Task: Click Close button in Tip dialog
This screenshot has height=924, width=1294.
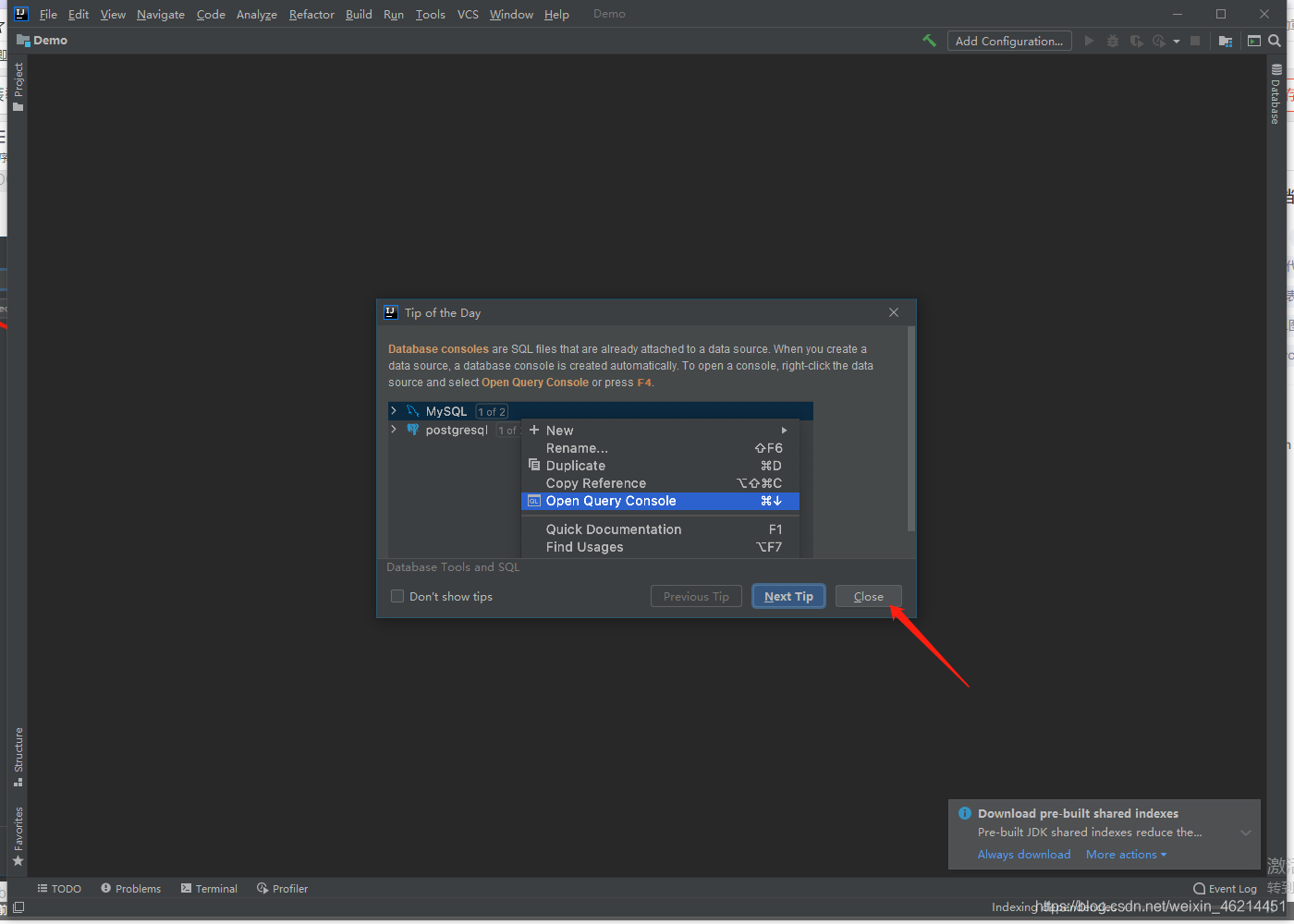Action: click(x=868, y=597)
